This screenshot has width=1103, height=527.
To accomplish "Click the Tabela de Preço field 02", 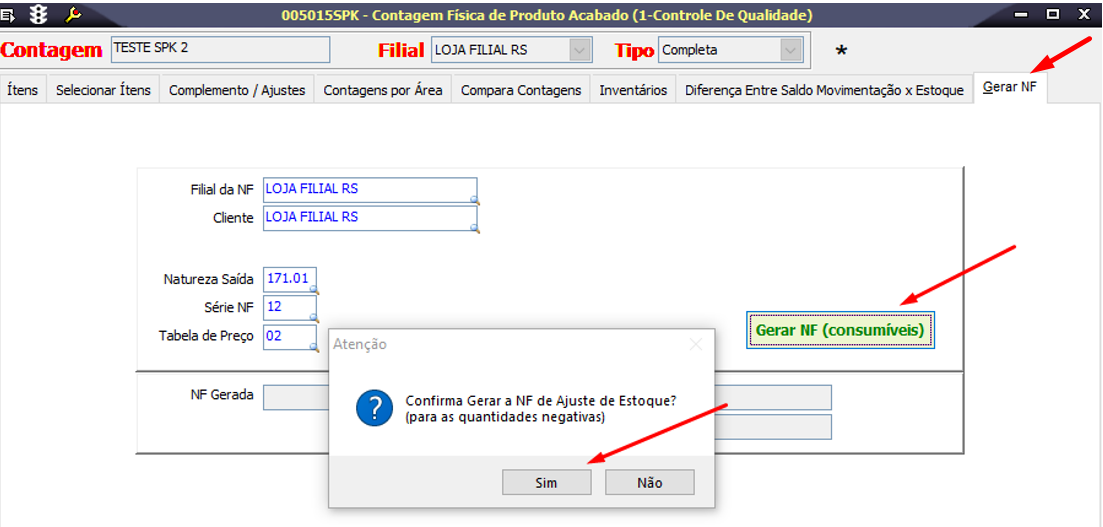I will tap(289, 337).
